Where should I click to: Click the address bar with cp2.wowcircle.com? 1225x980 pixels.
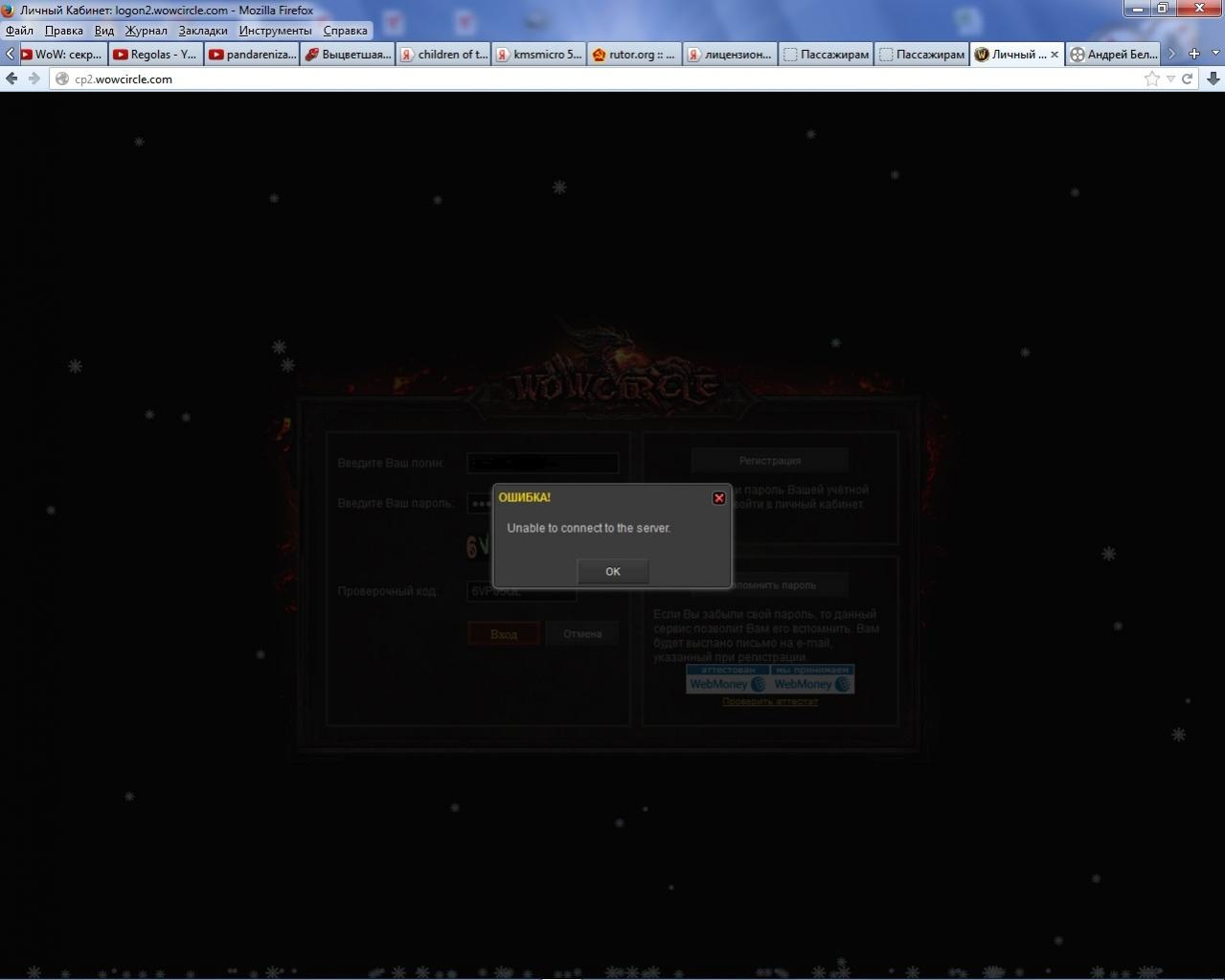[x=575, y=79]
